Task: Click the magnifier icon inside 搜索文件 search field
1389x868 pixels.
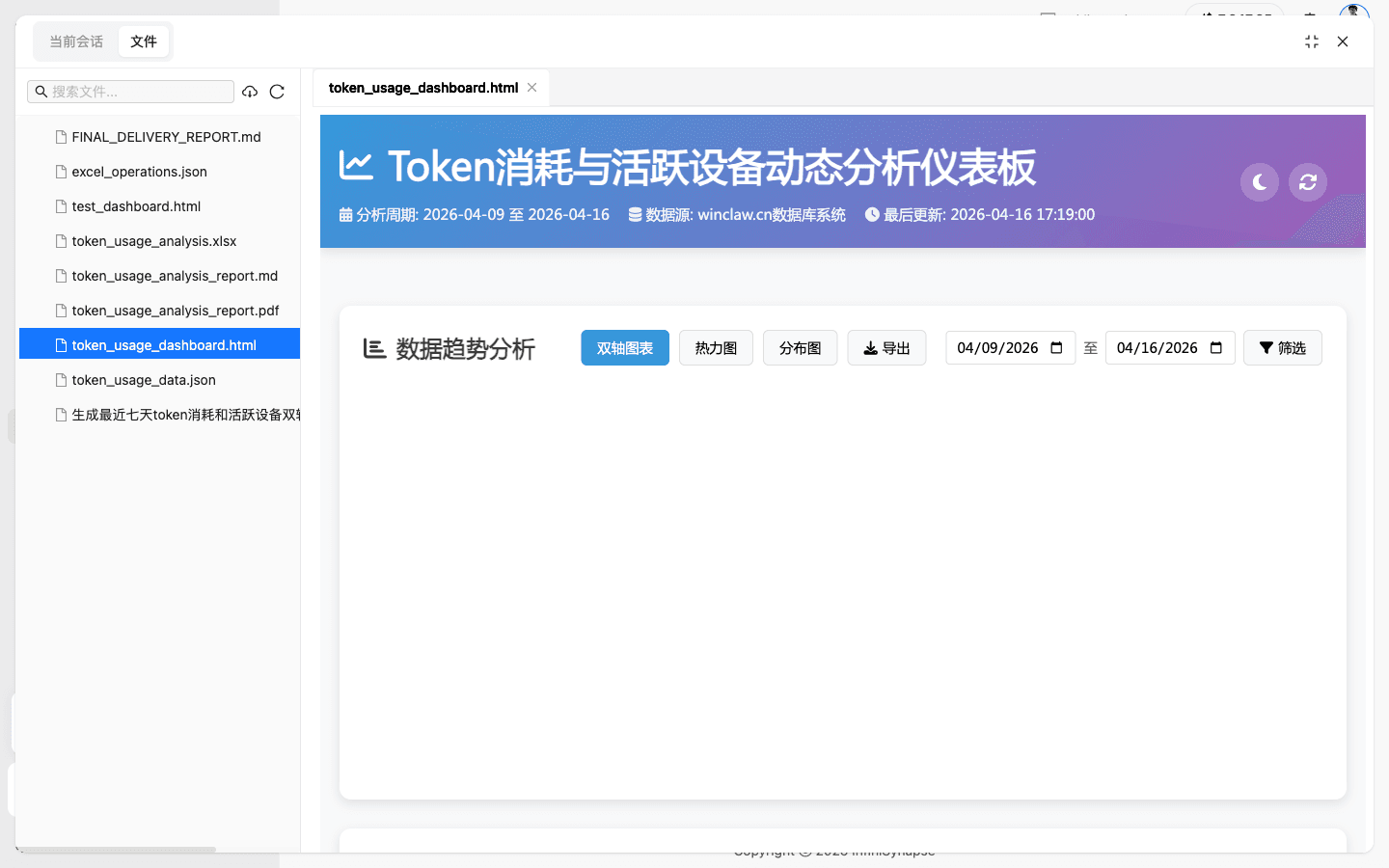Action: tap(41, 91)
